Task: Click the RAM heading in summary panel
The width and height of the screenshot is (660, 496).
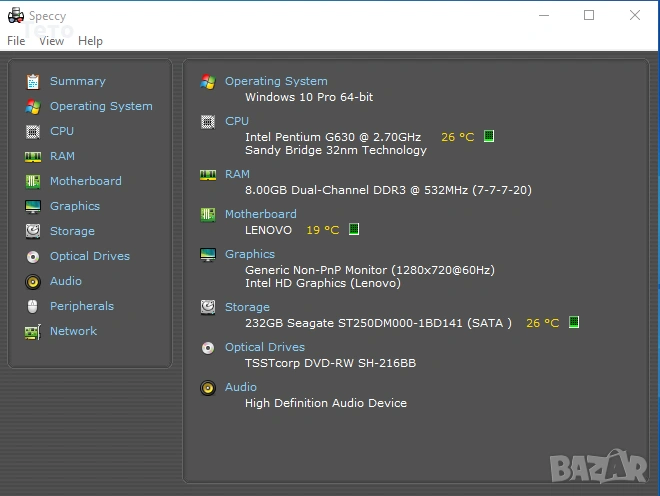Action: click(237, 174)
